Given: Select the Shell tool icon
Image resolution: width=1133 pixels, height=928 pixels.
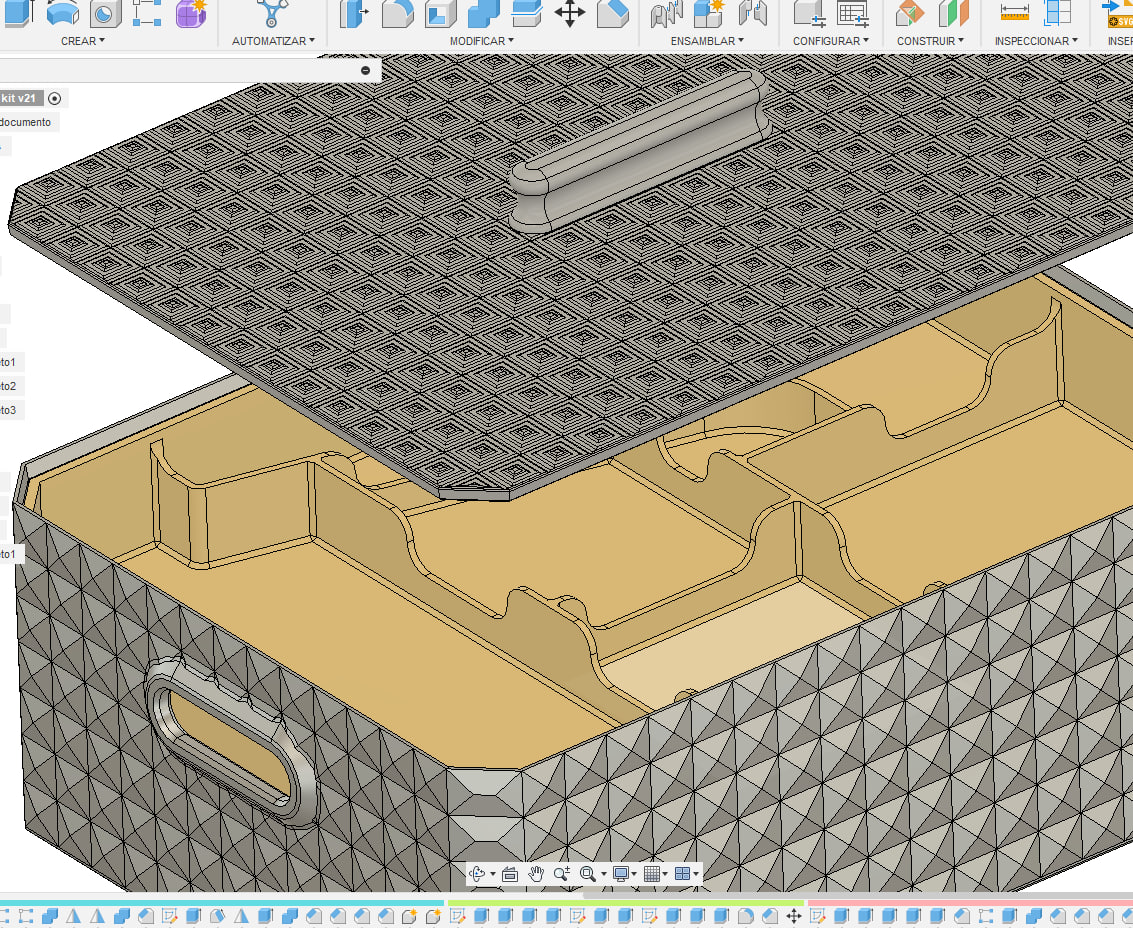Looking at the screenshot, I should 440,14.
